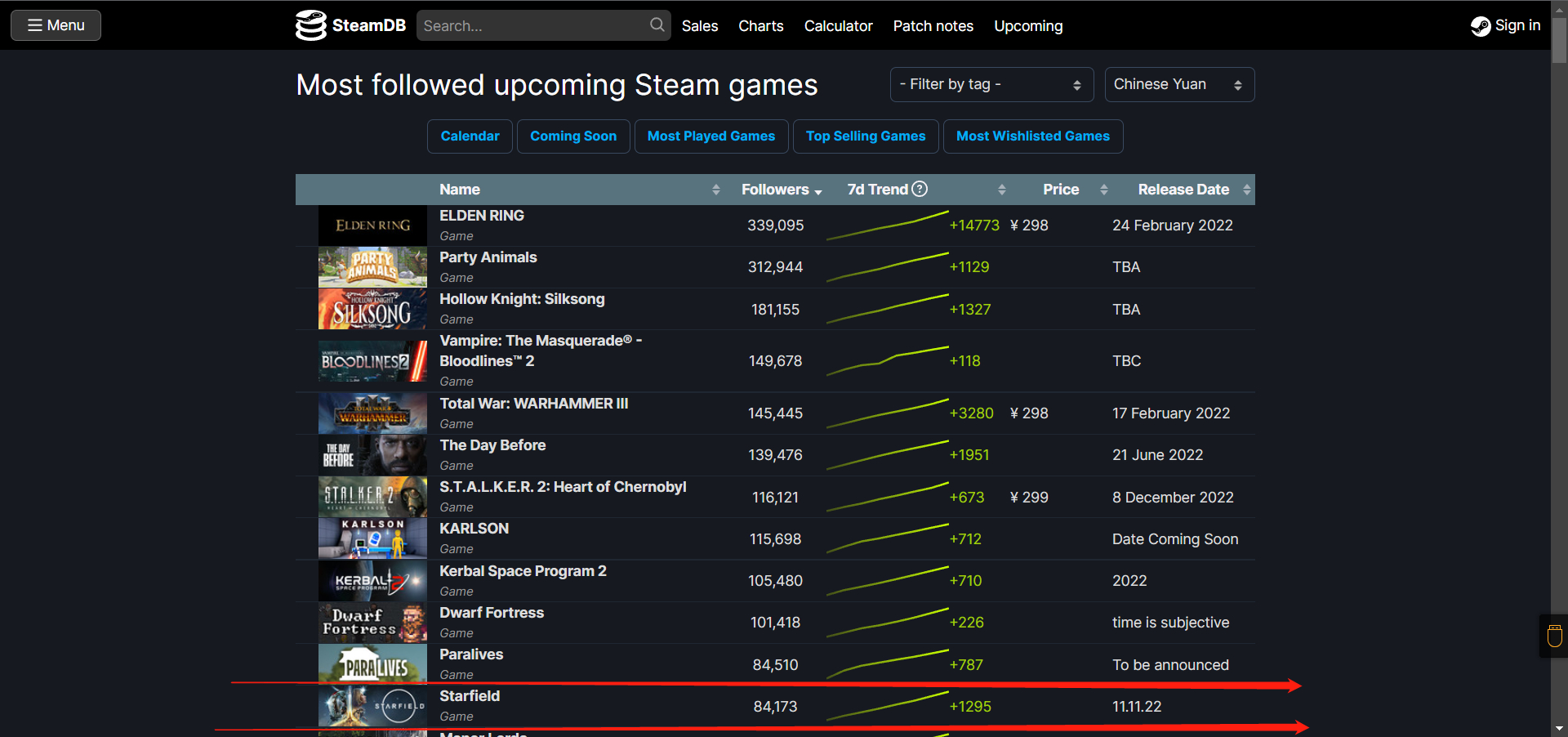Select release date 8 December 2022
This screenshot has width=1568, height=737.
pos(1173,498)
